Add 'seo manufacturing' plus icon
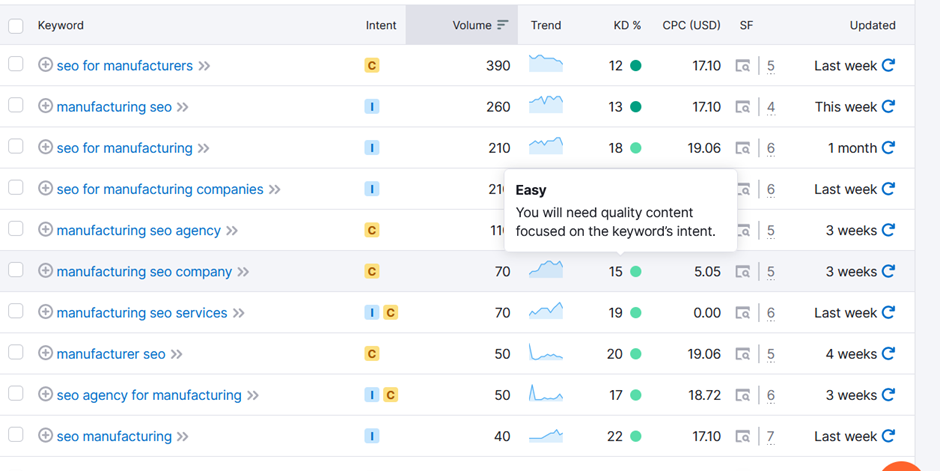The image size is (940, 471). point(46,436)
